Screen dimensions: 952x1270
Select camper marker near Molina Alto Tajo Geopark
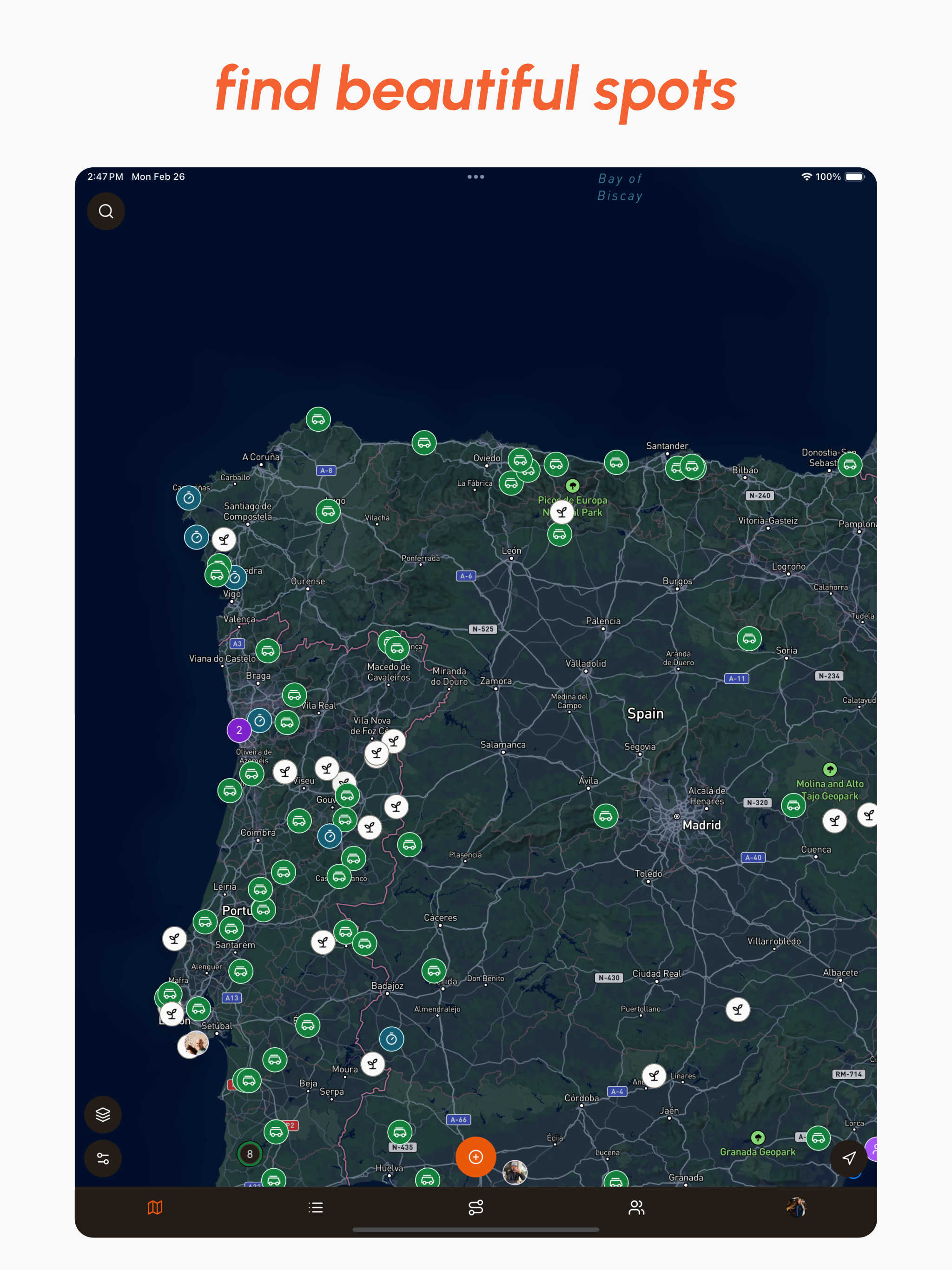793,806
